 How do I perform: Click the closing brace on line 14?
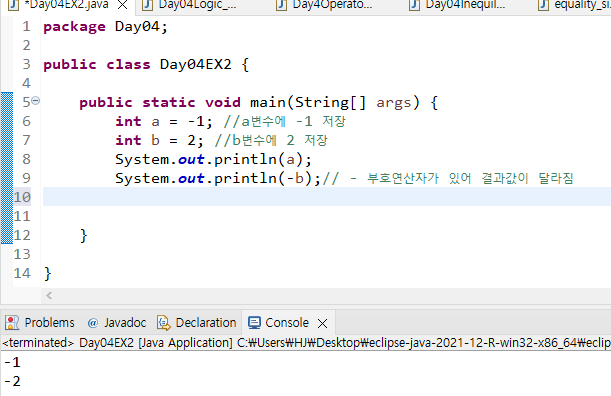point(48,274)
